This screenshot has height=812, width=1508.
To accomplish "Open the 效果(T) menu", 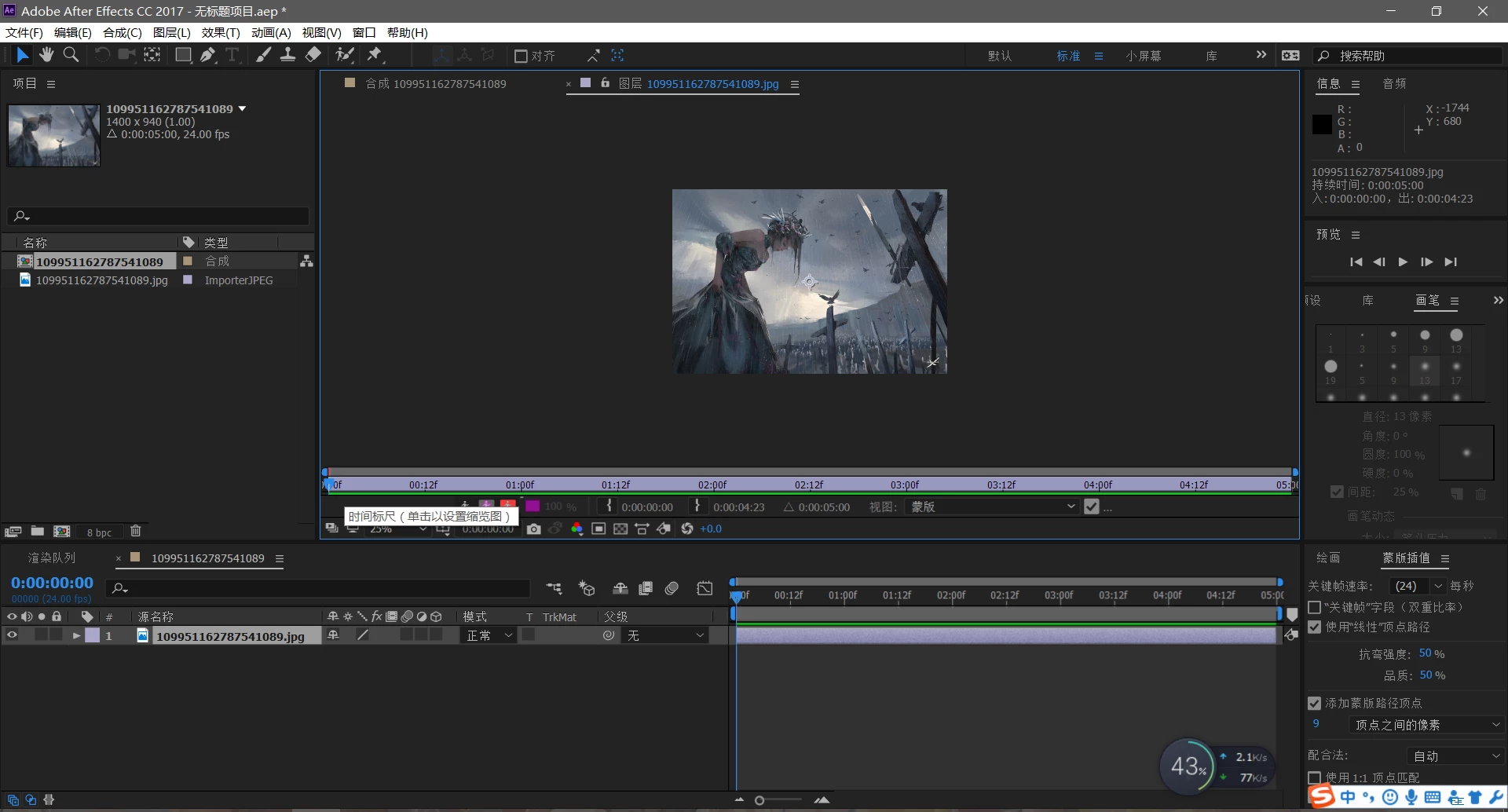I will coord(221,32).
